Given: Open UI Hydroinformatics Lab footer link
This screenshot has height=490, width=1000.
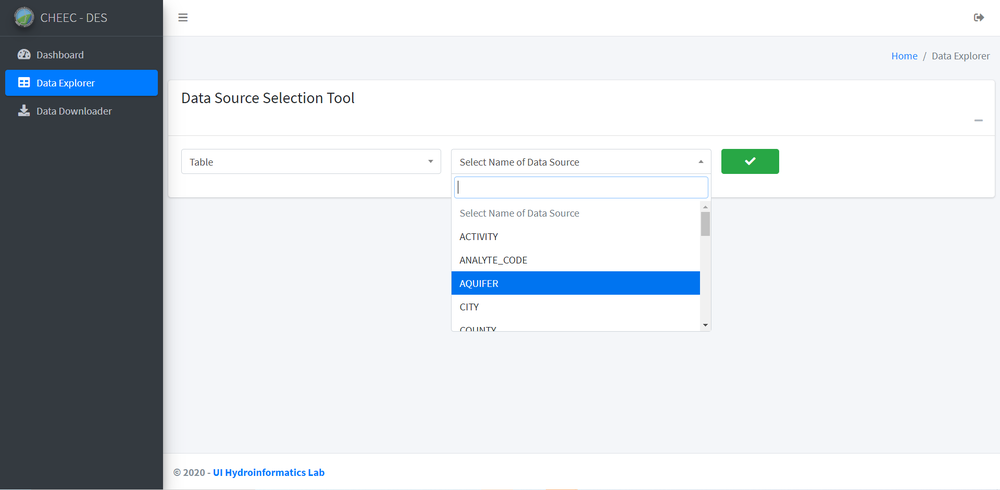Looking at the screenshot, I should point(268,472).
